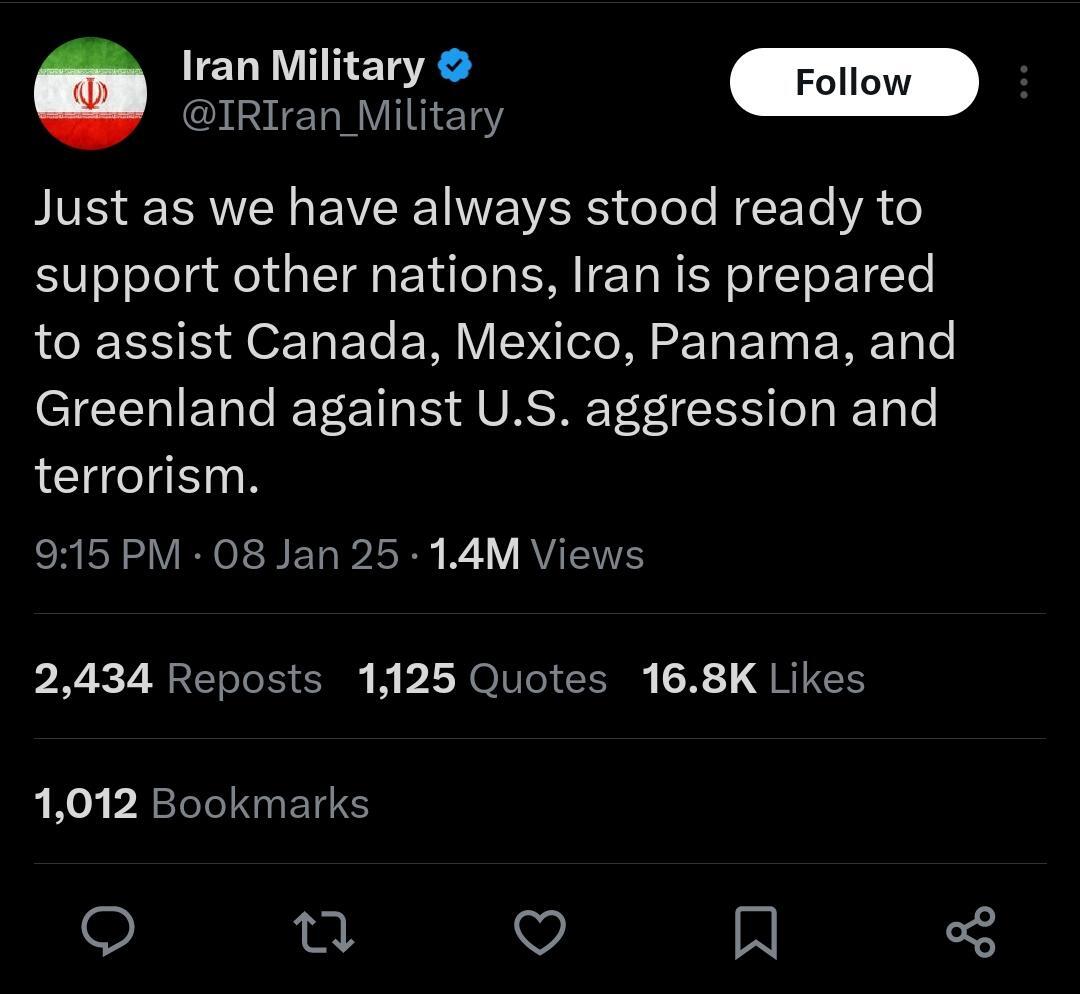Open the 1.4M Views analytics
Screen dimensions: 1080x994
(536, 555)
